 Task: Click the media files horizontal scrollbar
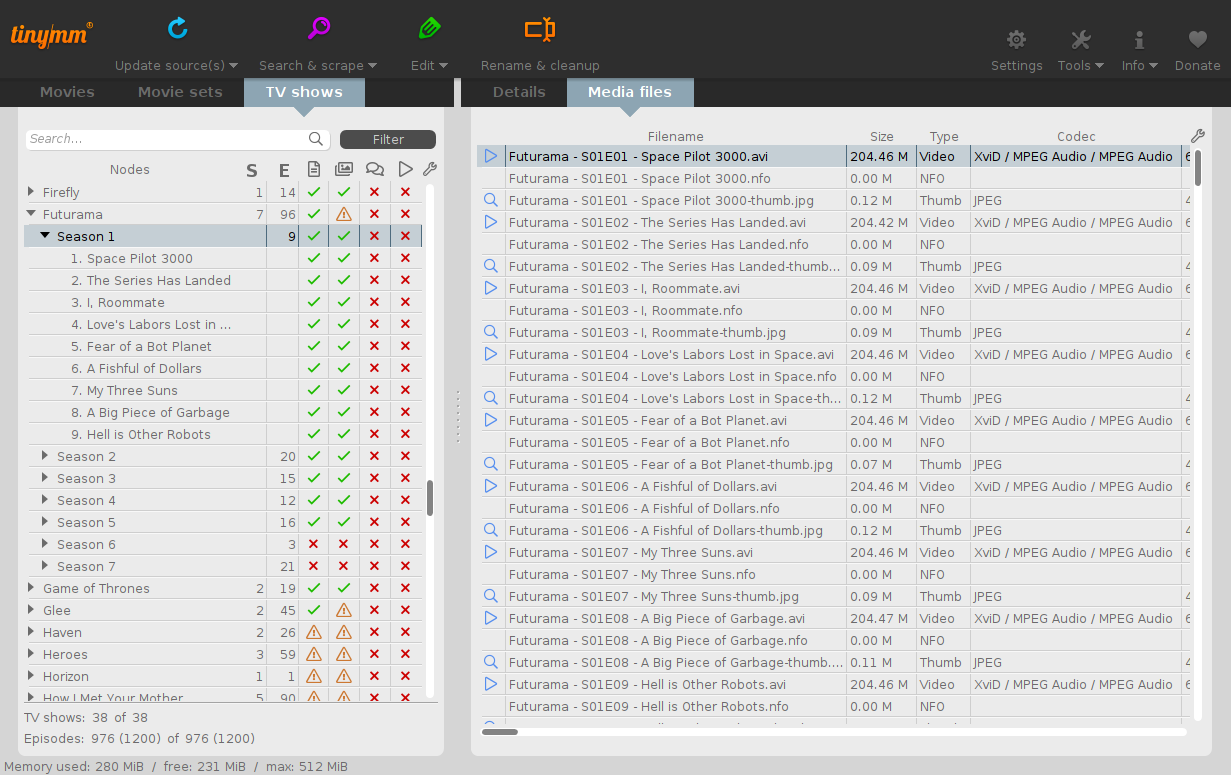pyautogui.click(x=500, y=732)
